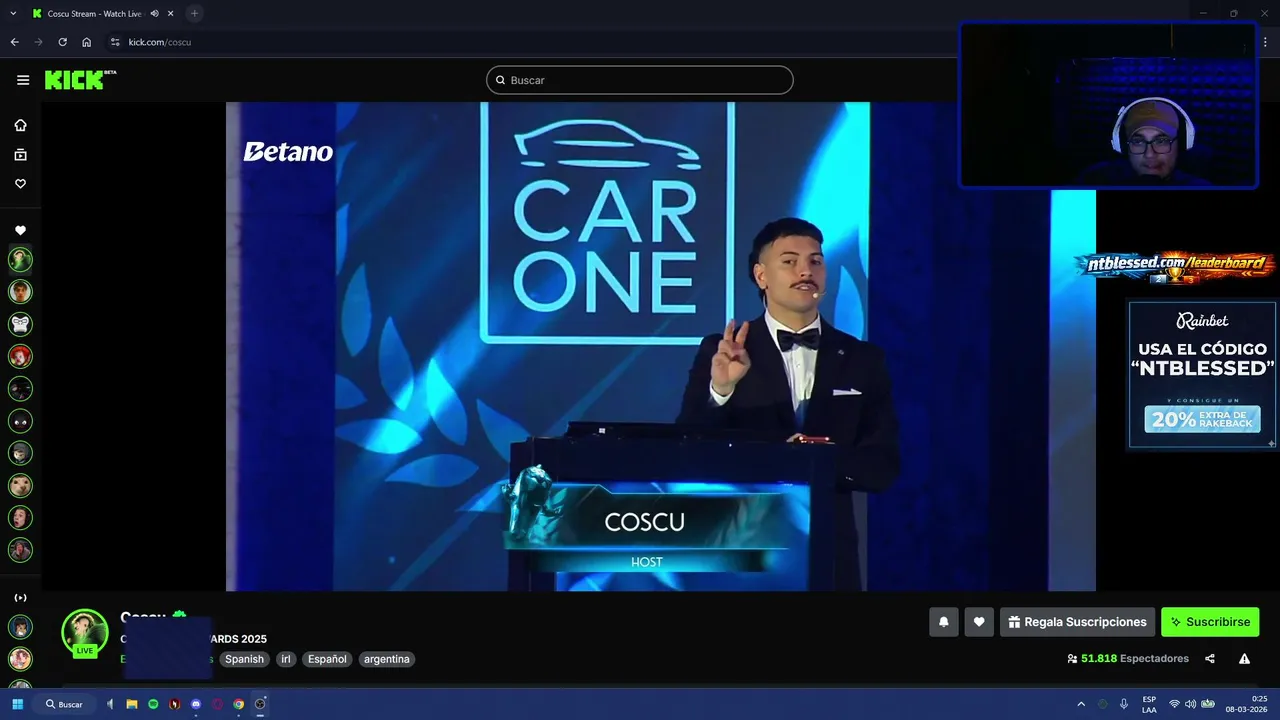Open Spotify from taskbar

153,704
